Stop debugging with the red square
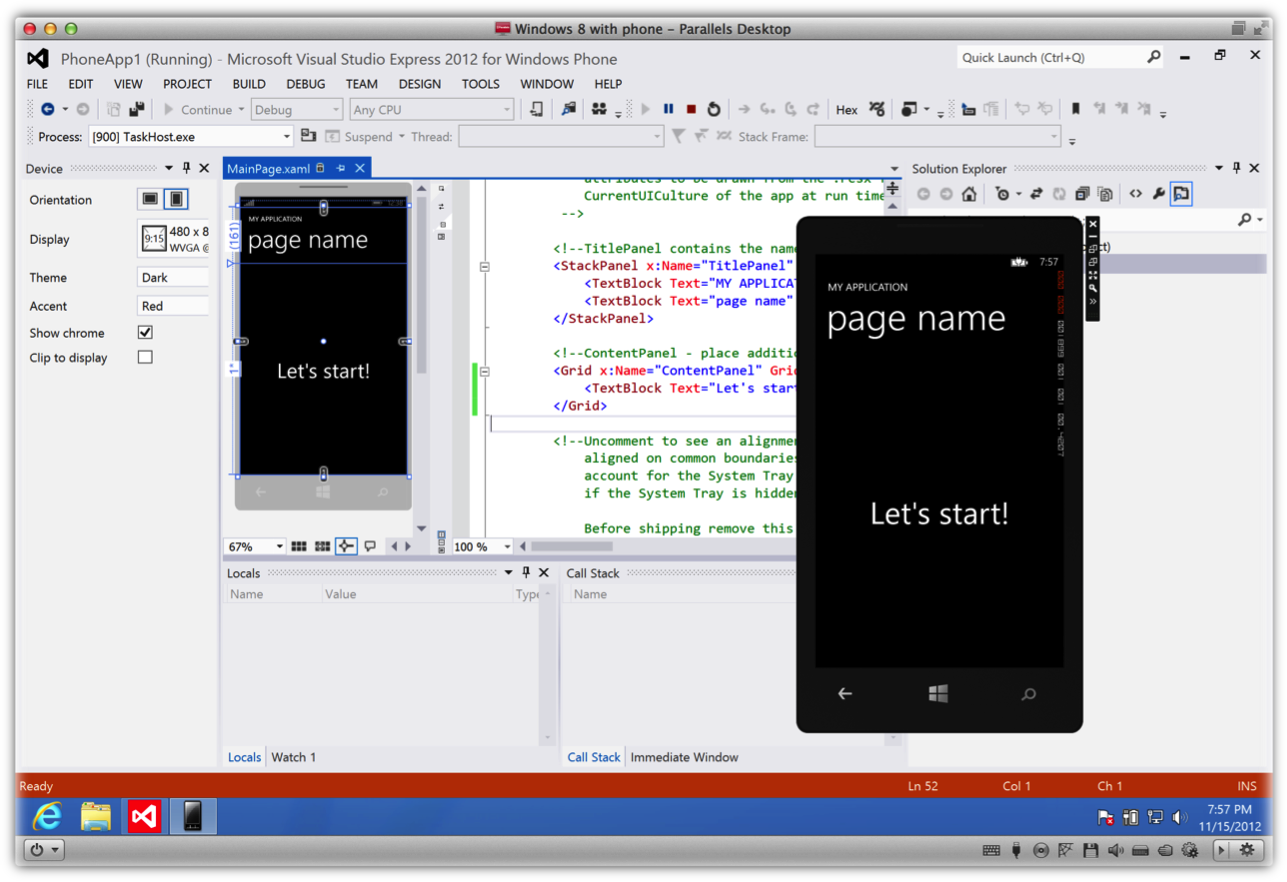Viewport: 1287px width, 882px height. click(x=691, y=109)
